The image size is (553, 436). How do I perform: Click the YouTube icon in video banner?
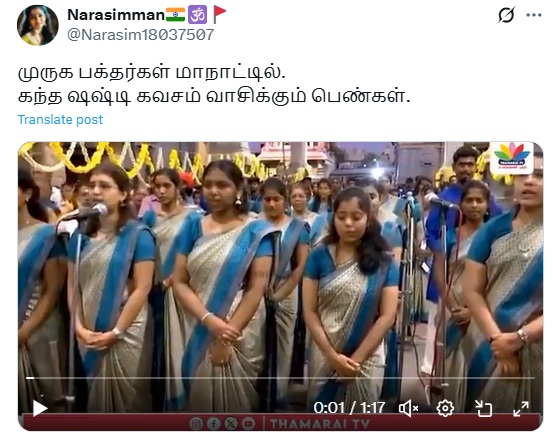pyautogui.click(x=248, y=423)
